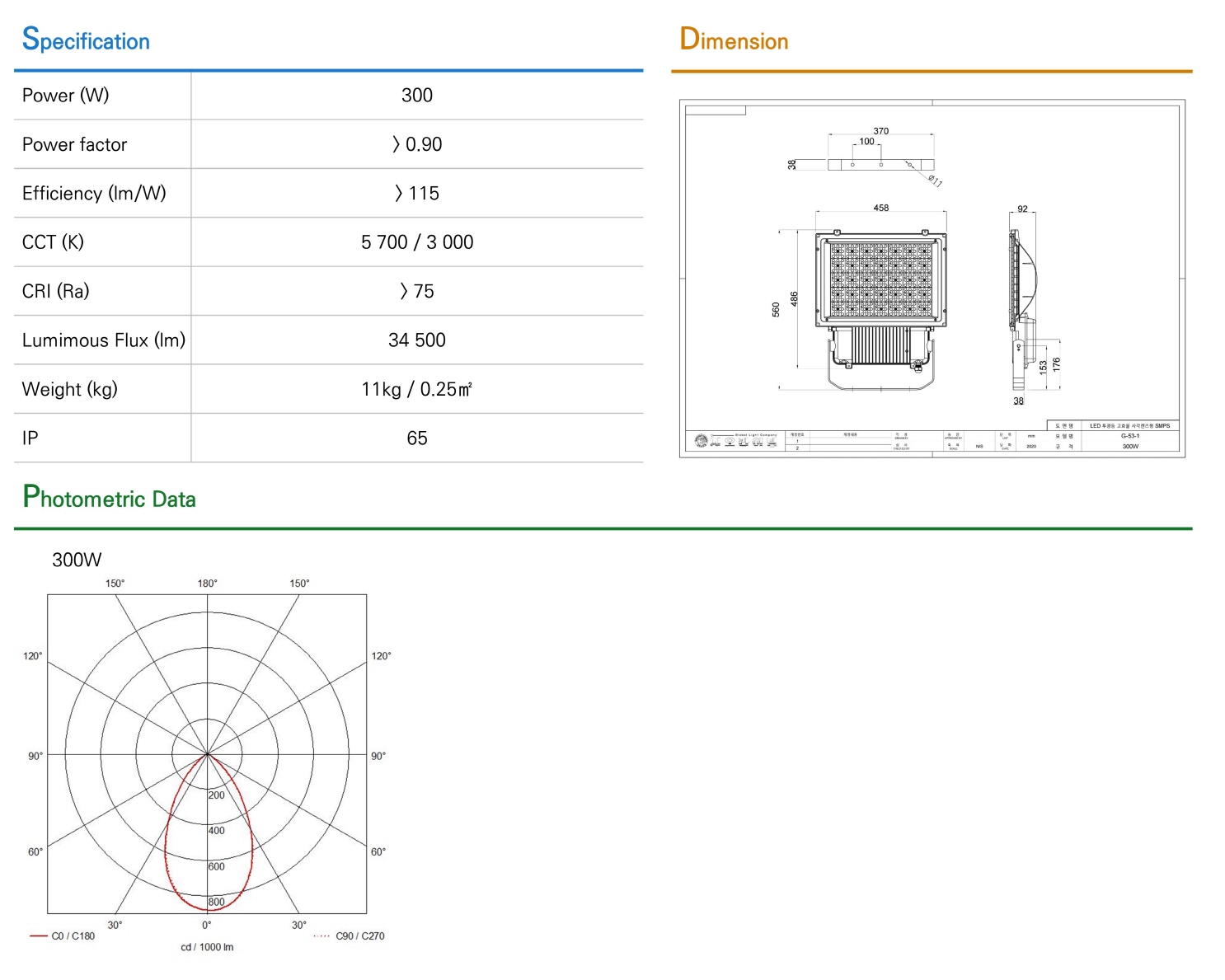This screenshot has width=1225, height=980.
Task: Click the 800 candela ring label
Action: 216,902
